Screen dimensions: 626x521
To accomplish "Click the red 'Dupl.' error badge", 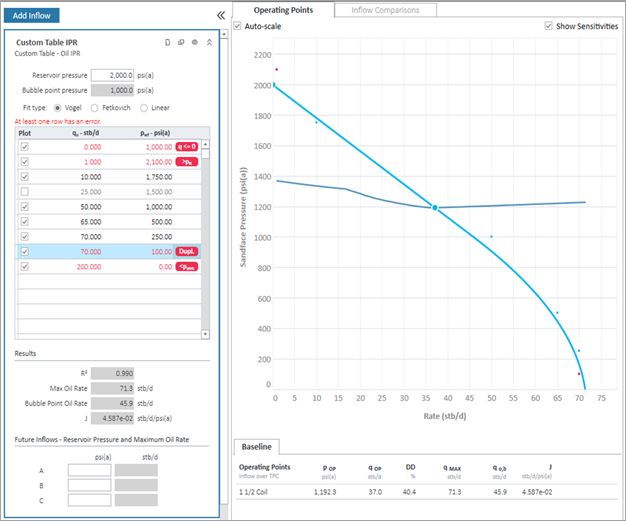I will coord(187,252).
